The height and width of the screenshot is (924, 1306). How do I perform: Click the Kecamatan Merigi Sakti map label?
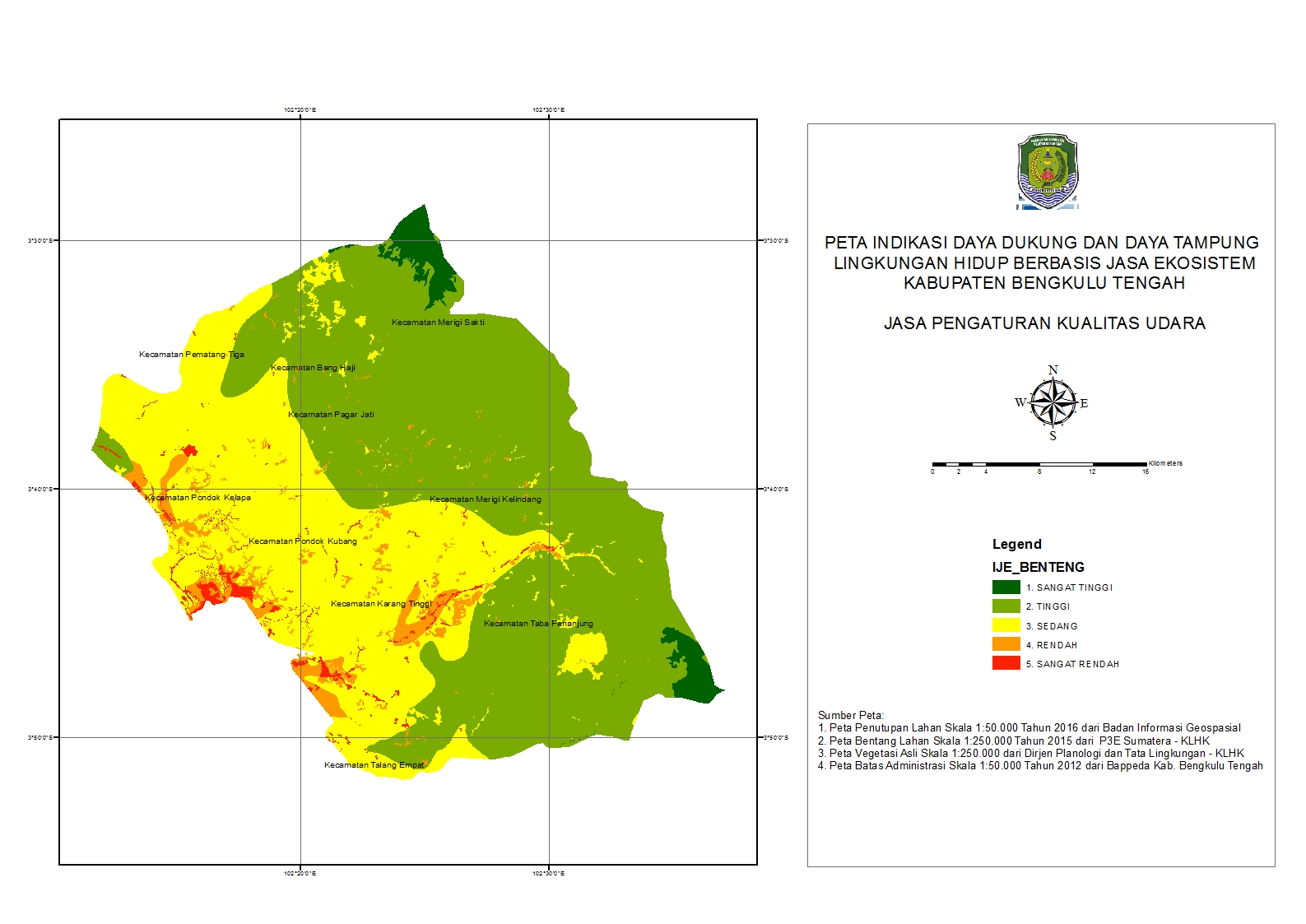tap(438, 323)
